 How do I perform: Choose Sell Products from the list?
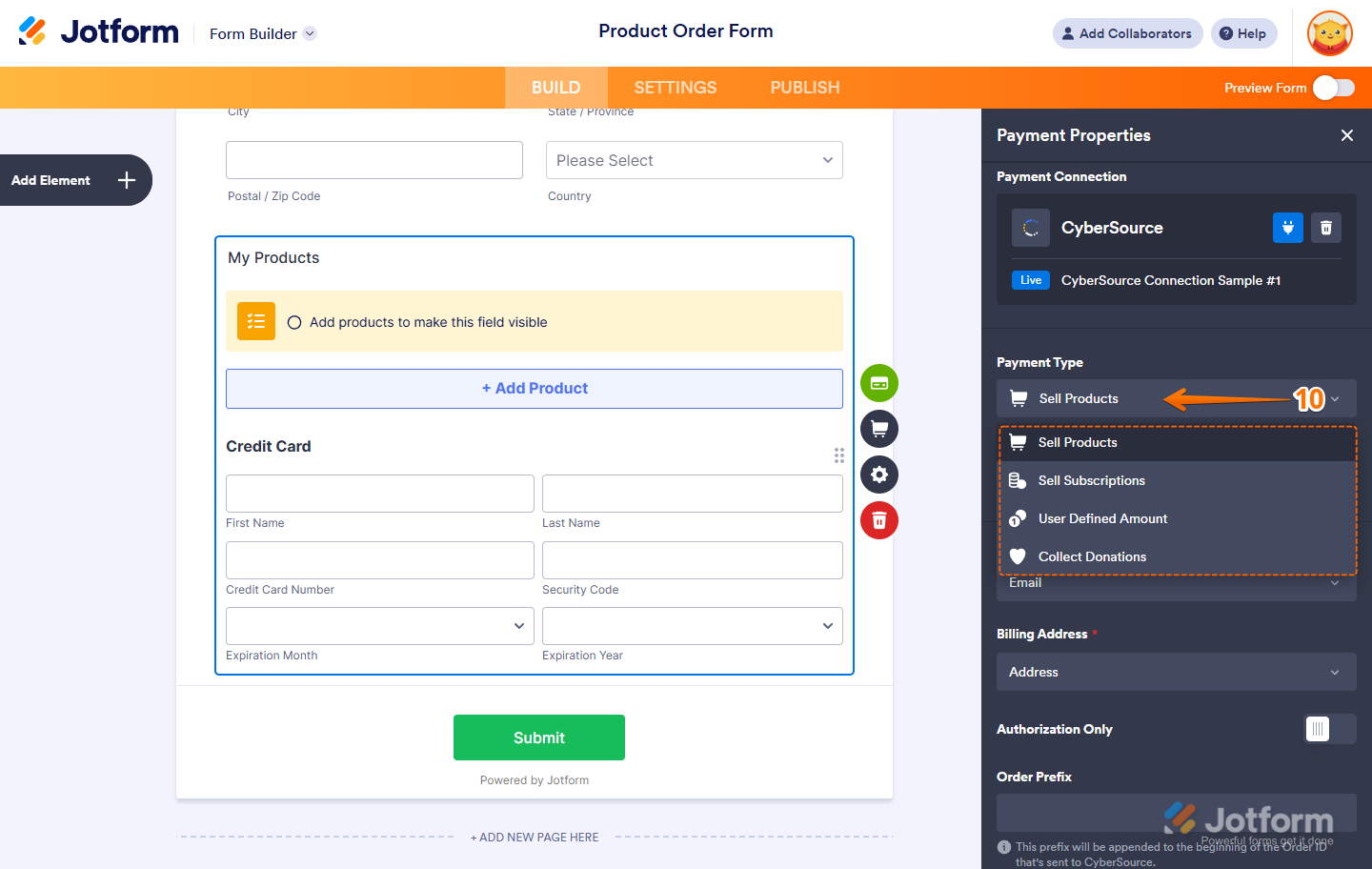[x=1178, y=442]
